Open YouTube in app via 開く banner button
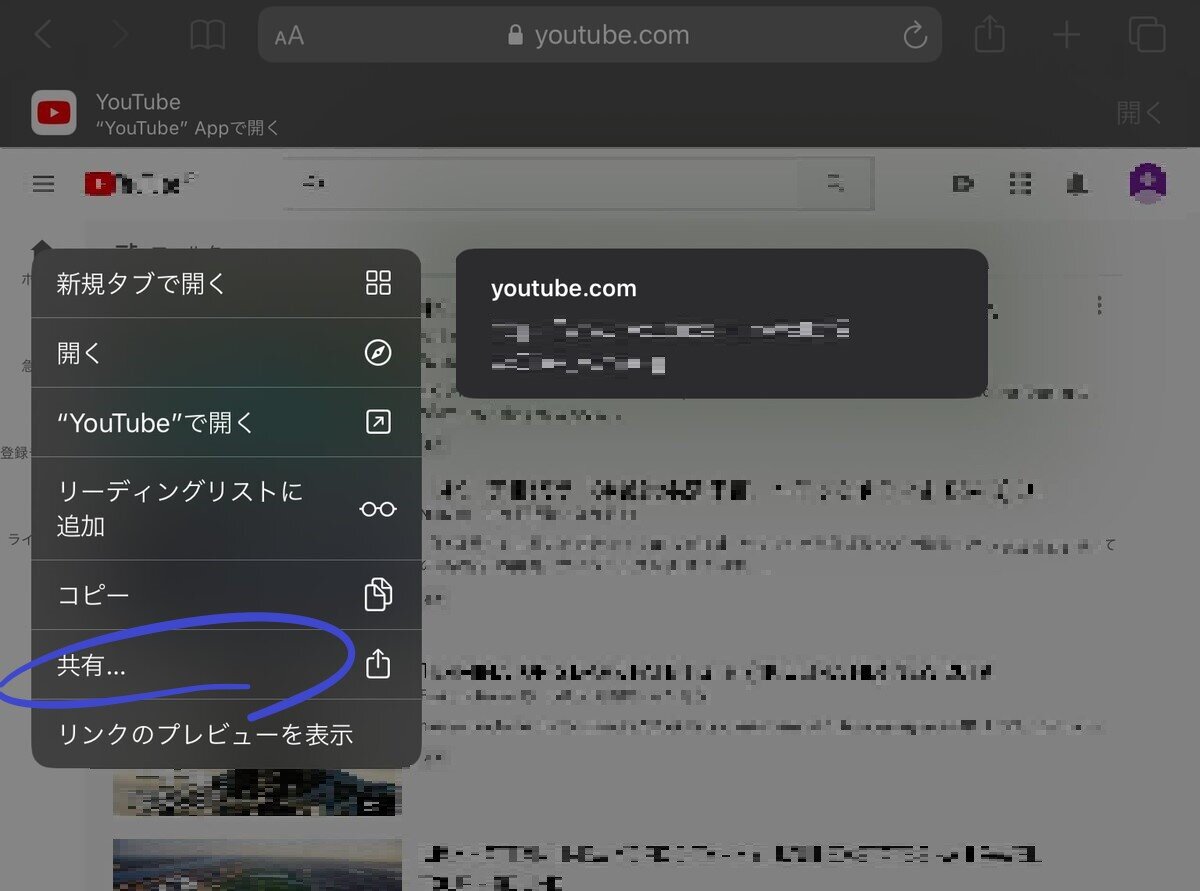1200x891 pixels. click(x=1139, y=112)
